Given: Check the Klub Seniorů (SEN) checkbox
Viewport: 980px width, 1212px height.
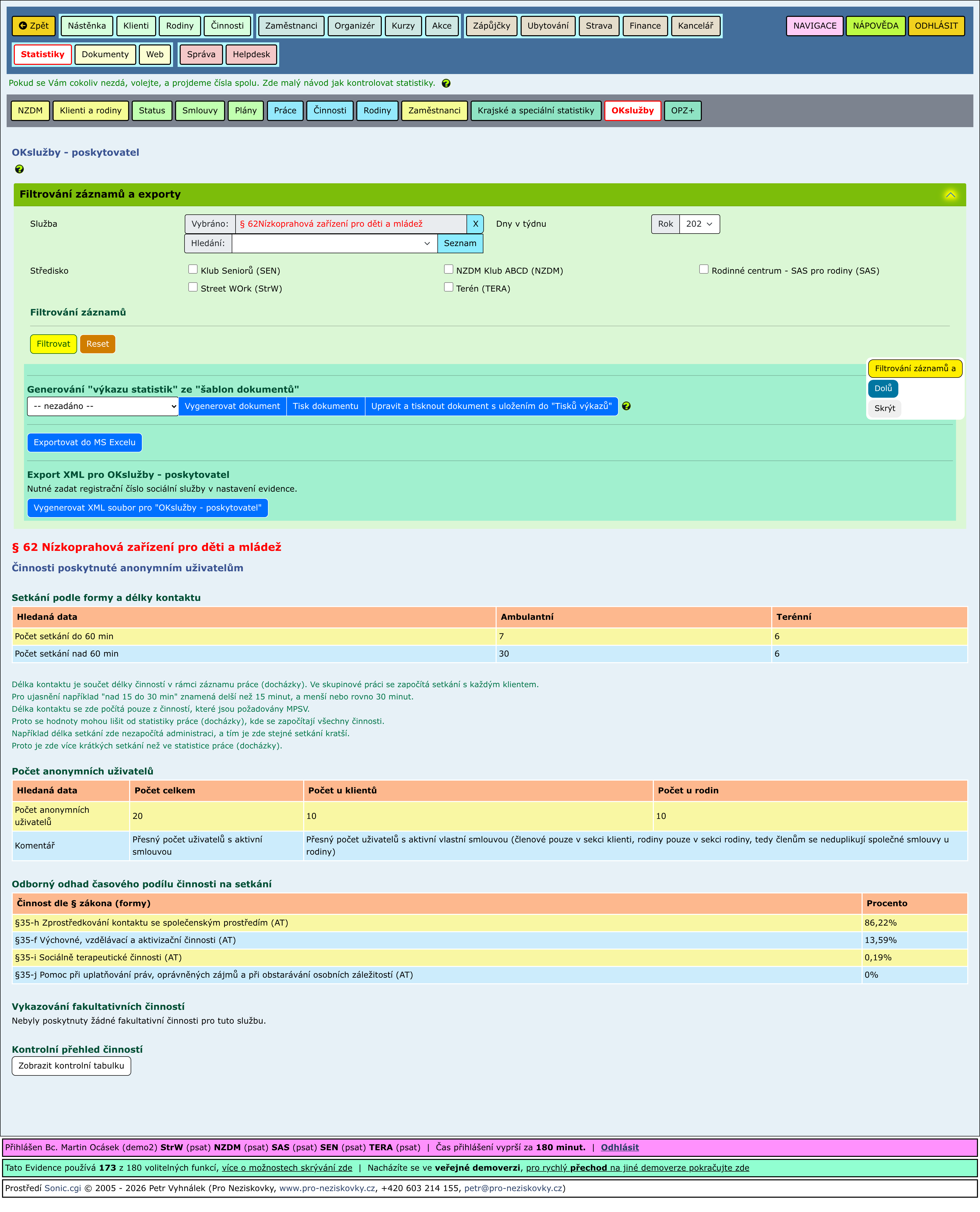Looking at the screenshot, I should pos(193,269).
